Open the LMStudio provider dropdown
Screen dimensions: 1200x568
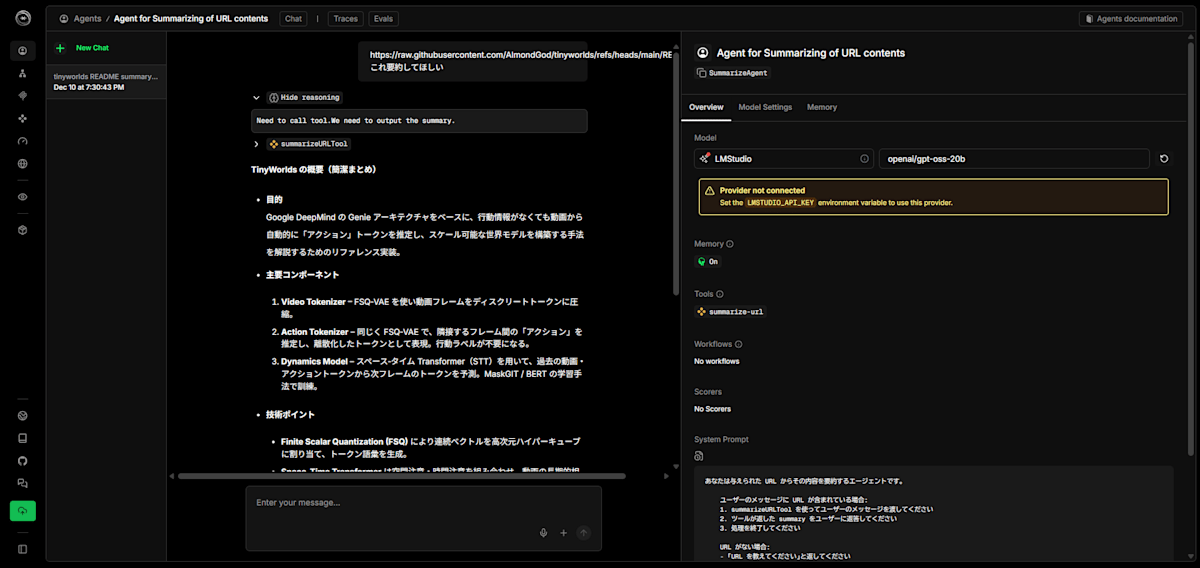point(784,158)
